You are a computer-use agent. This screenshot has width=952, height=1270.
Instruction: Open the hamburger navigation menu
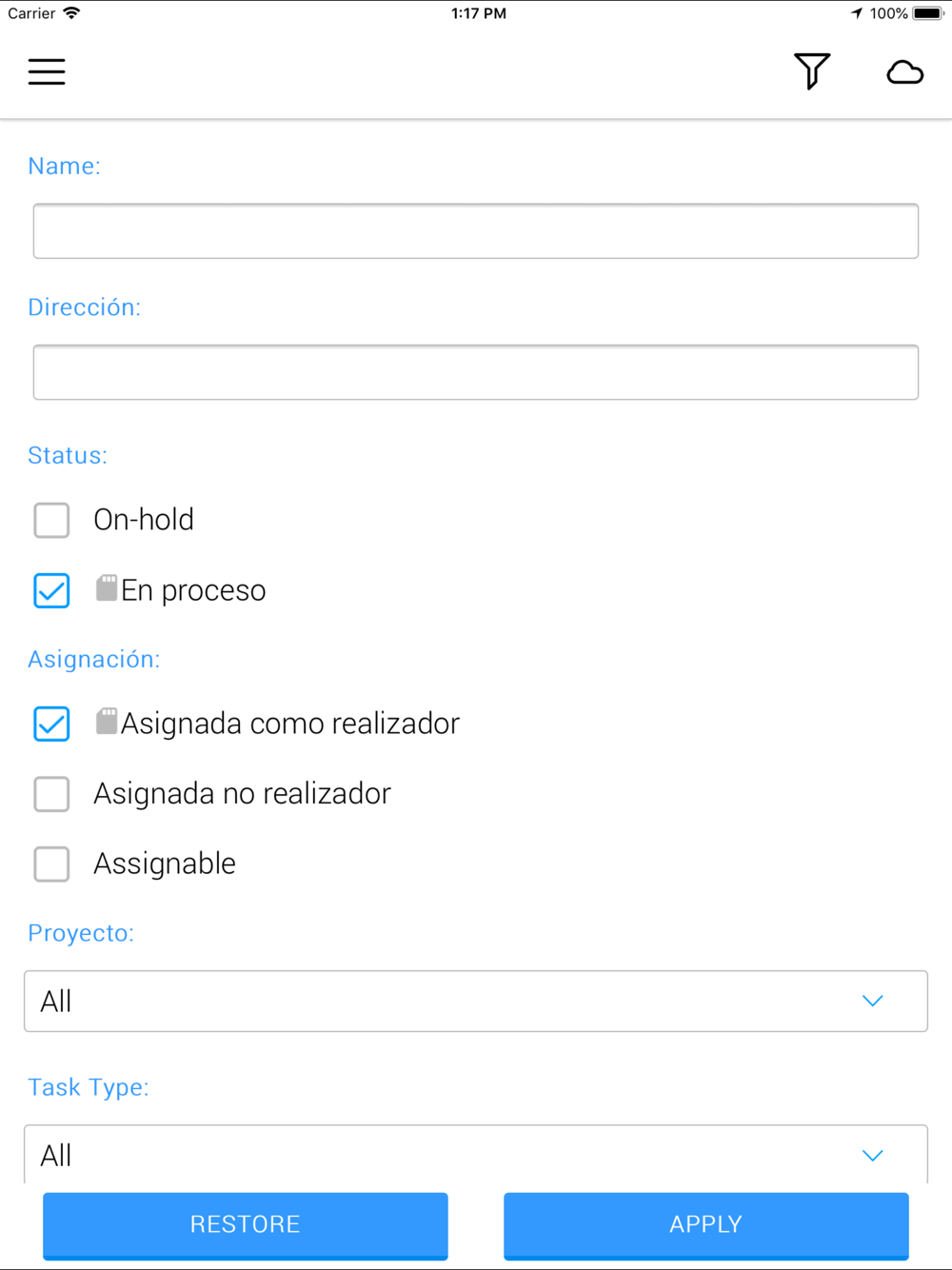[47, 71]
